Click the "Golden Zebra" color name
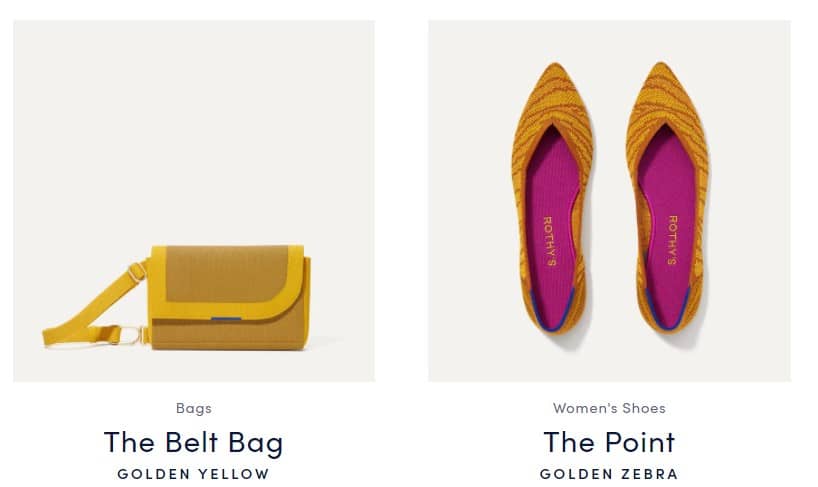 [x=609, y=474]
